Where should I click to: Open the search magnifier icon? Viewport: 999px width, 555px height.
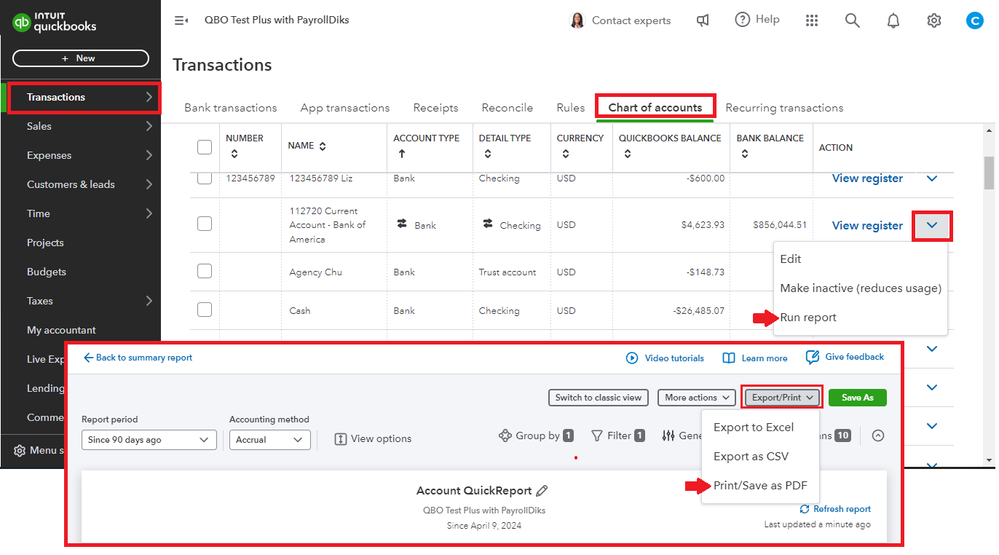[x=852, y=20]
